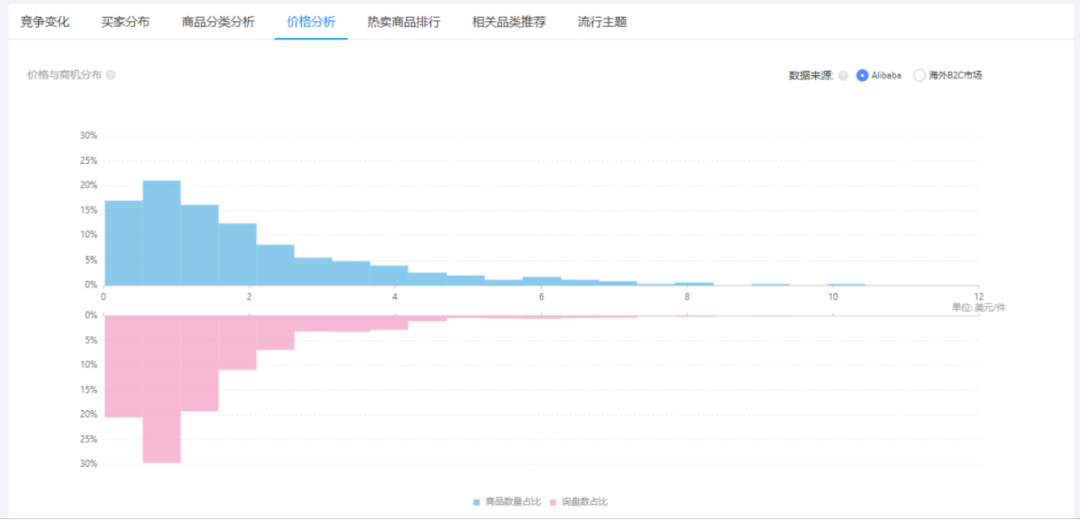Click the x-axis value 12
The width and height of the screenshot is (1080, 520).
(977, 296)
